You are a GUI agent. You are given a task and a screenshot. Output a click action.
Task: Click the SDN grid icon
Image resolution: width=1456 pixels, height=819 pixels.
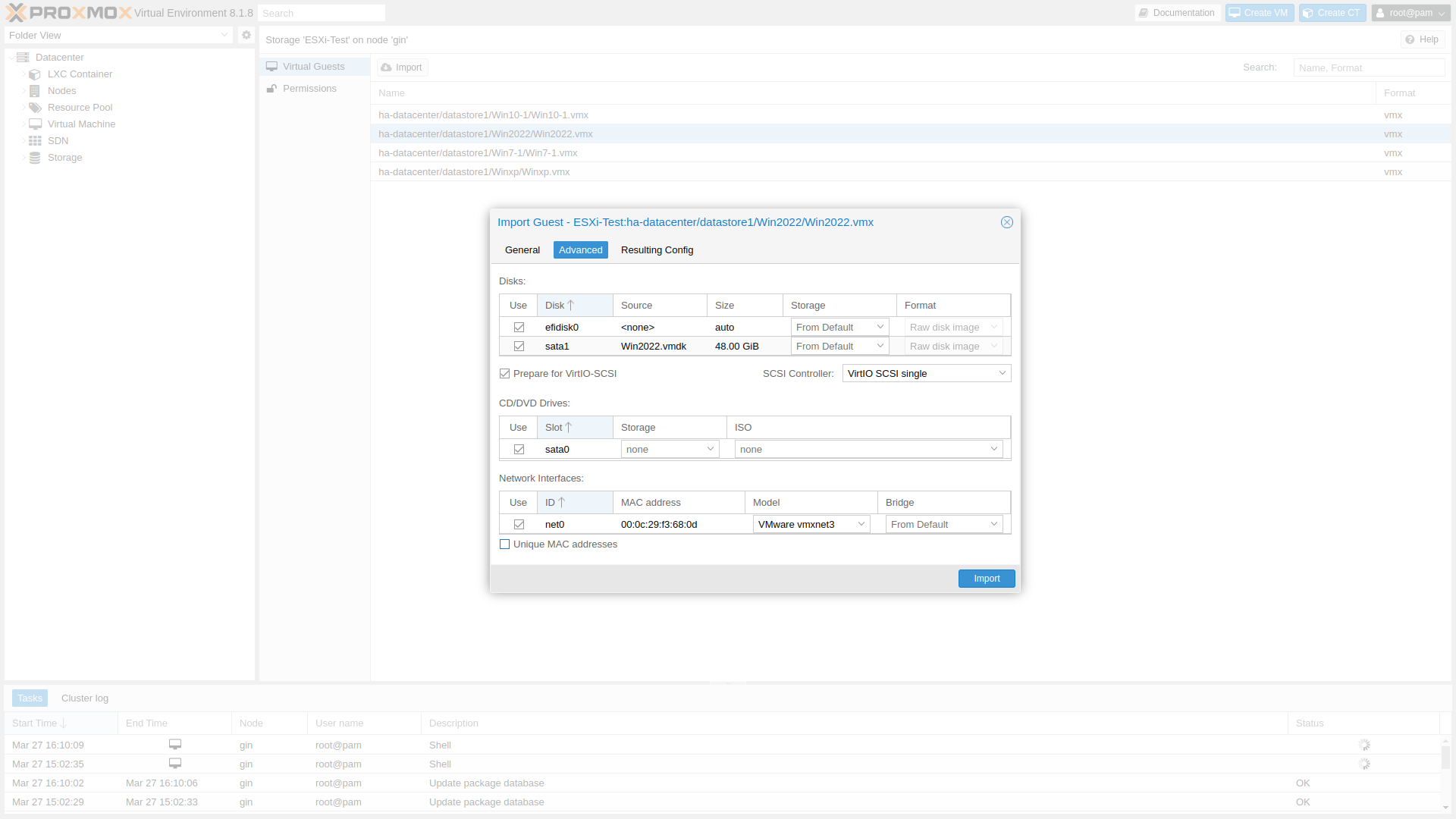tap(35, 141)
